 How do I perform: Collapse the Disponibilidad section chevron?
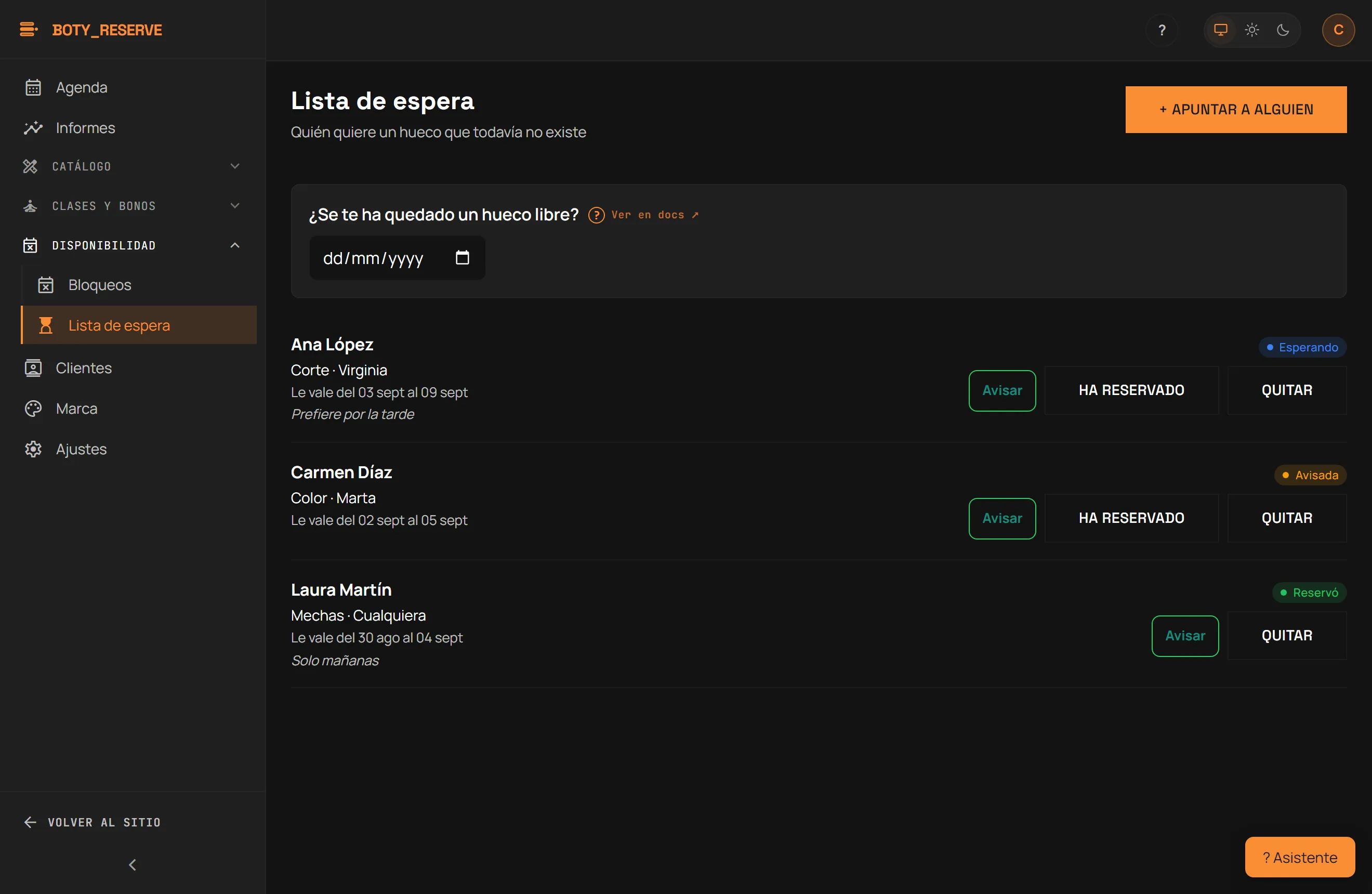tap(234, 245)
